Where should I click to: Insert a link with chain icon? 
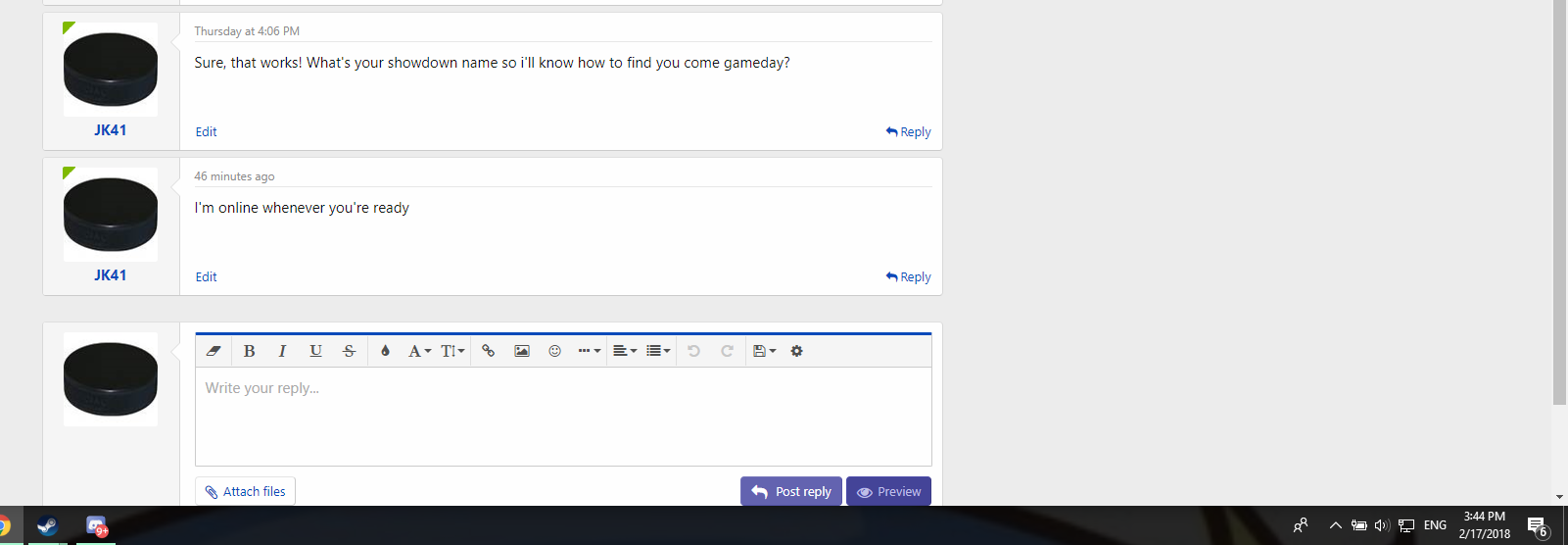click(488, 351)
